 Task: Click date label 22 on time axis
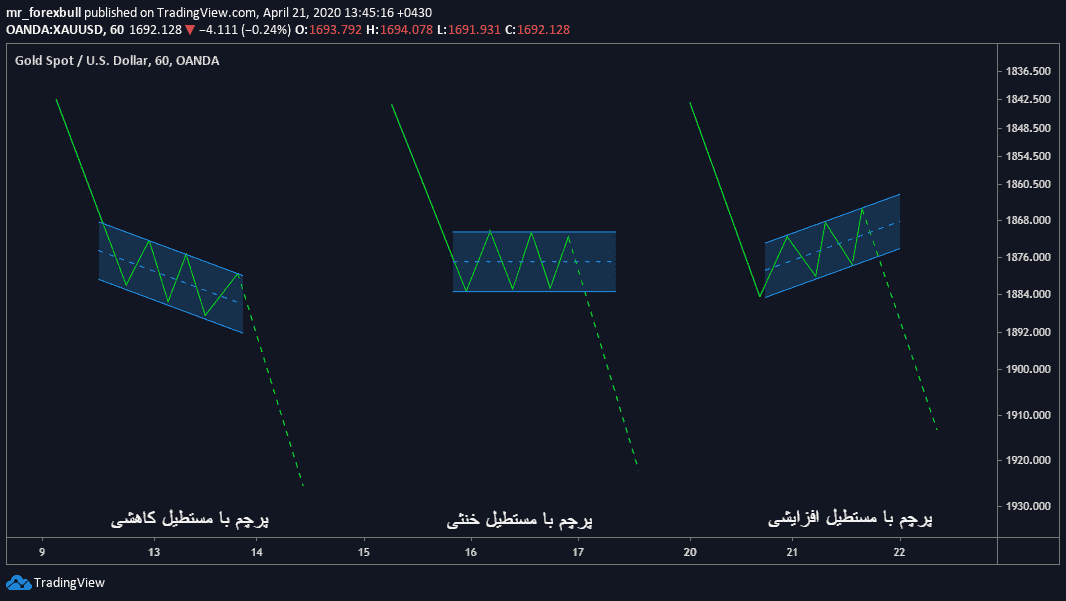(x=899, y=552)
